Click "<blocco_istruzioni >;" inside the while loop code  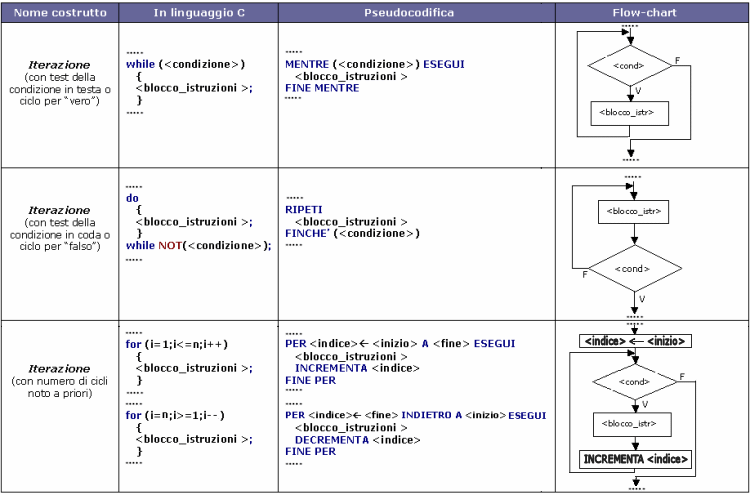194,88
